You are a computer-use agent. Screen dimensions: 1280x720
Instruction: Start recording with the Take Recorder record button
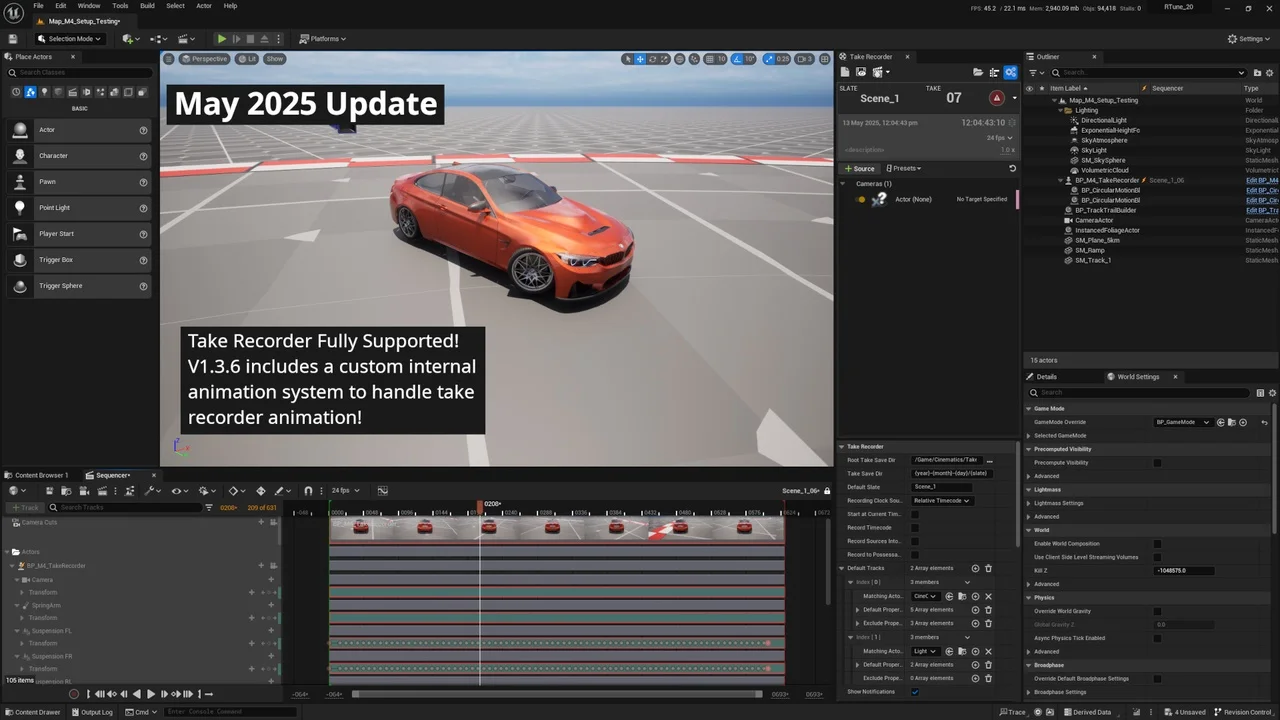click(996, 98)
